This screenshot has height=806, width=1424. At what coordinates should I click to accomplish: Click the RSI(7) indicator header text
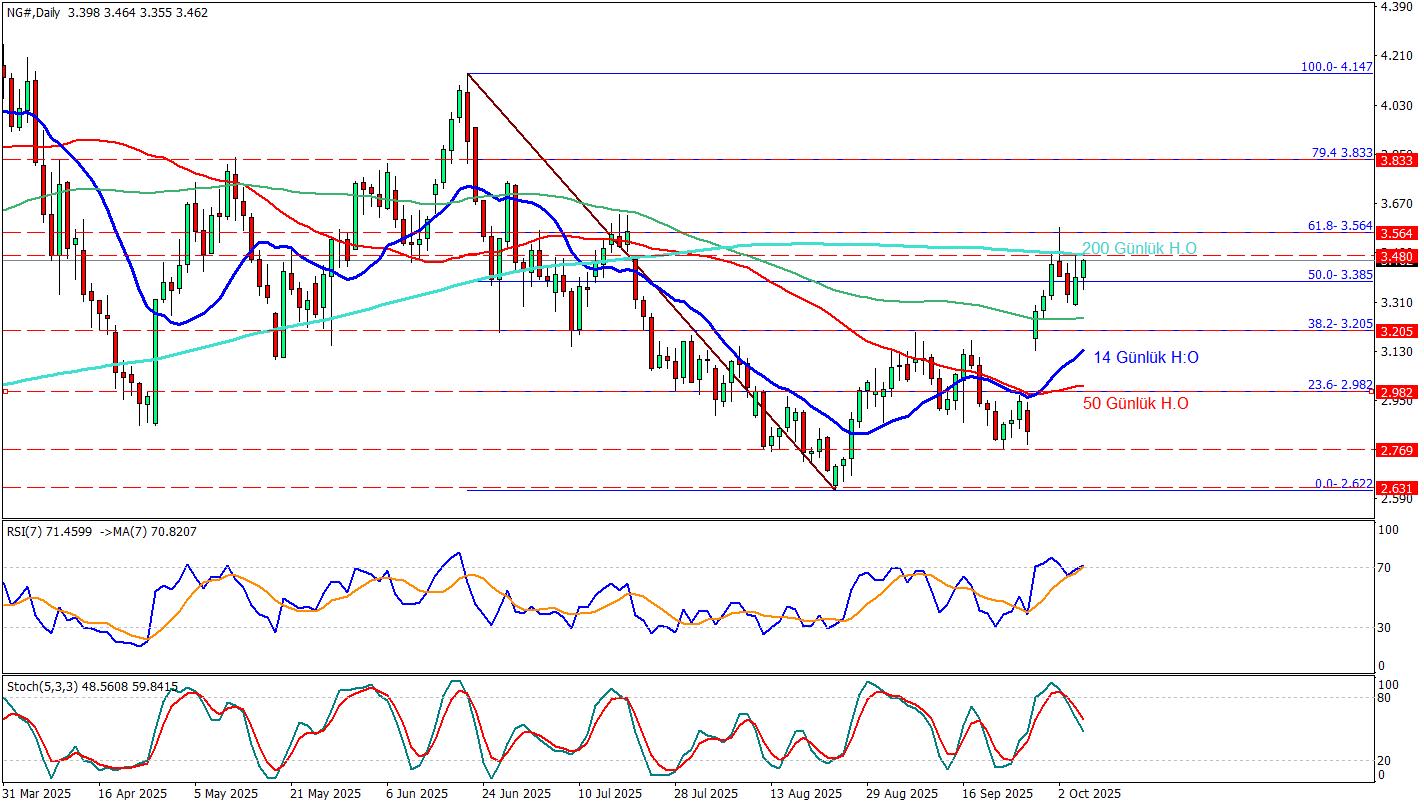(x=102, y=531)
